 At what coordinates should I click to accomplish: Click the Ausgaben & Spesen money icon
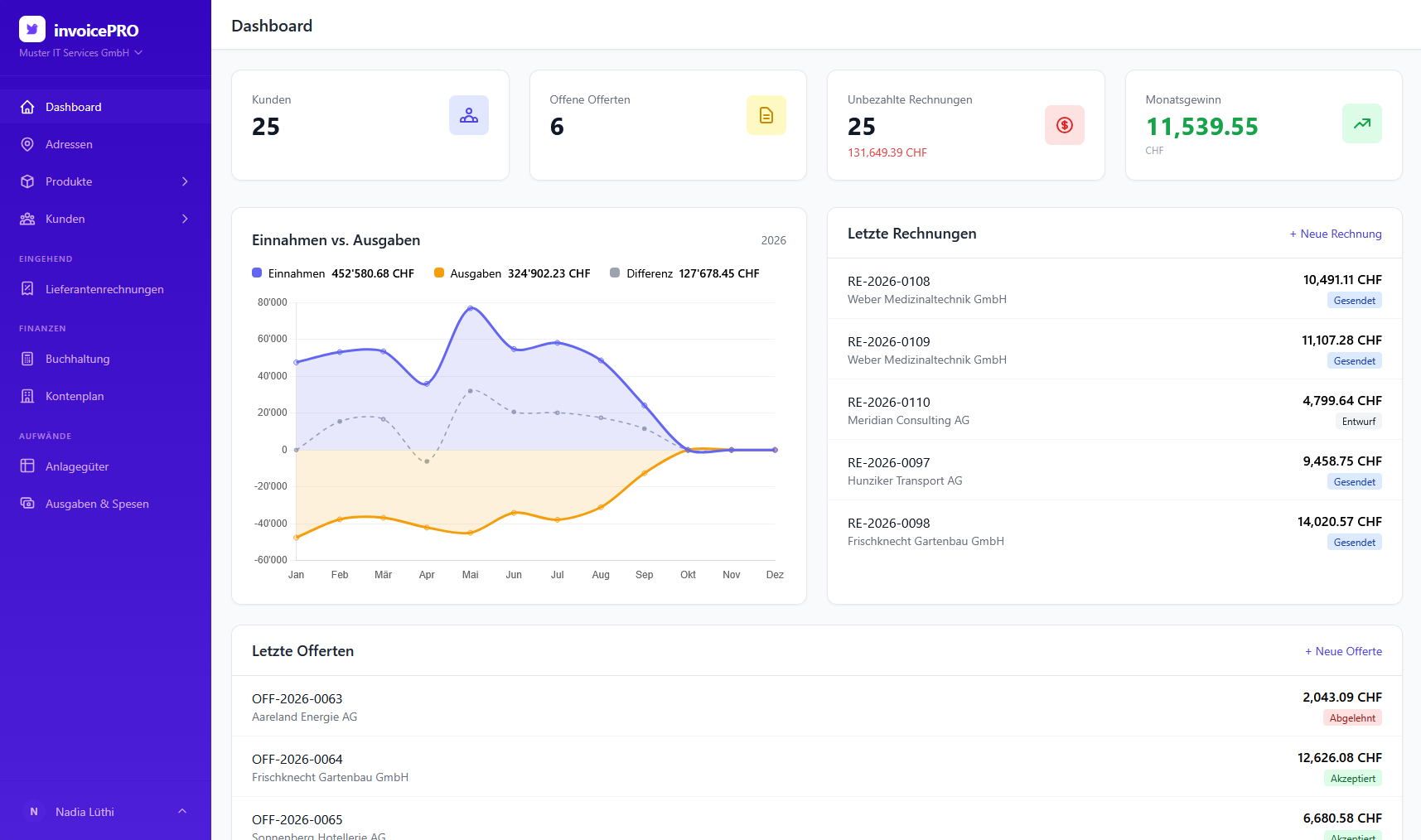click(x=27, y=504)
